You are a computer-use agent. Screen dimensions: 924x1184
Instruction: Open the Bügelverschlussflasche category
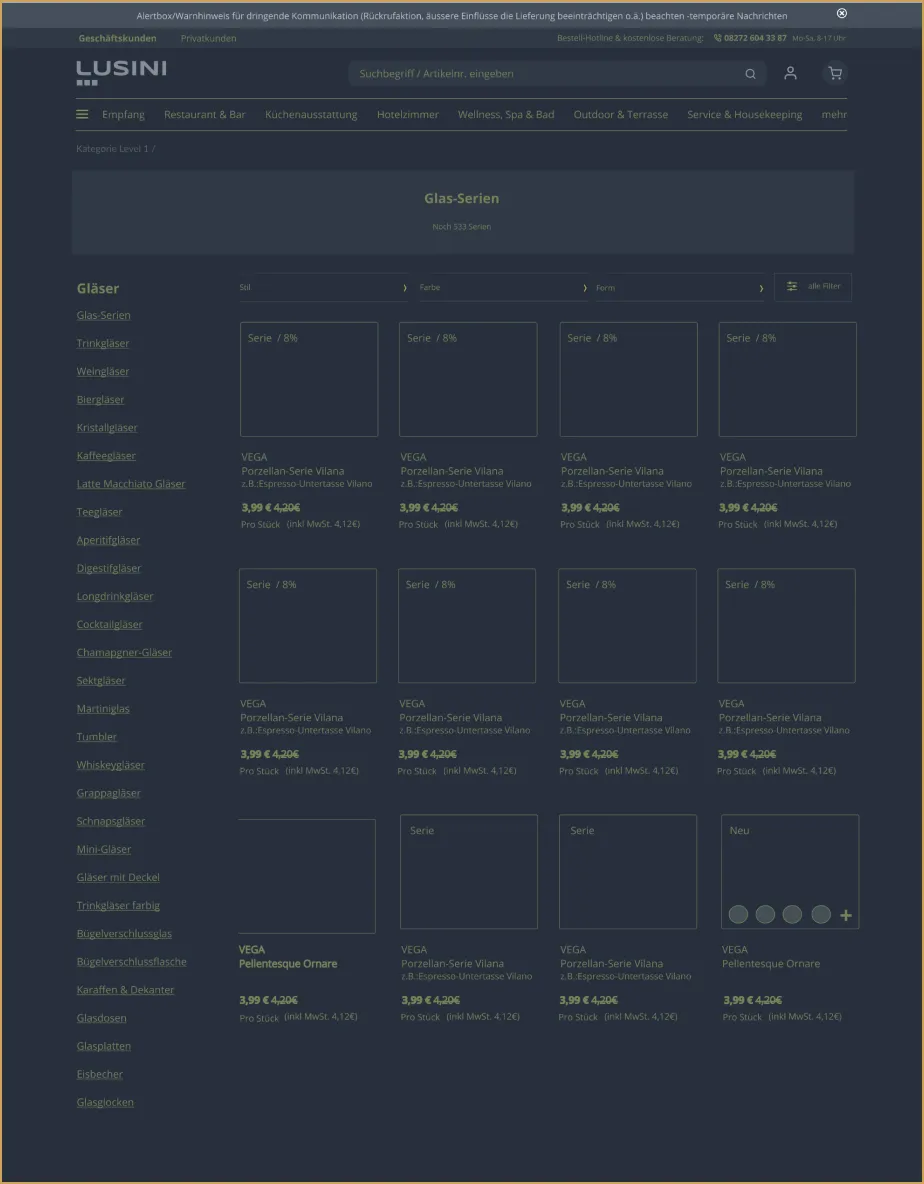131,961
